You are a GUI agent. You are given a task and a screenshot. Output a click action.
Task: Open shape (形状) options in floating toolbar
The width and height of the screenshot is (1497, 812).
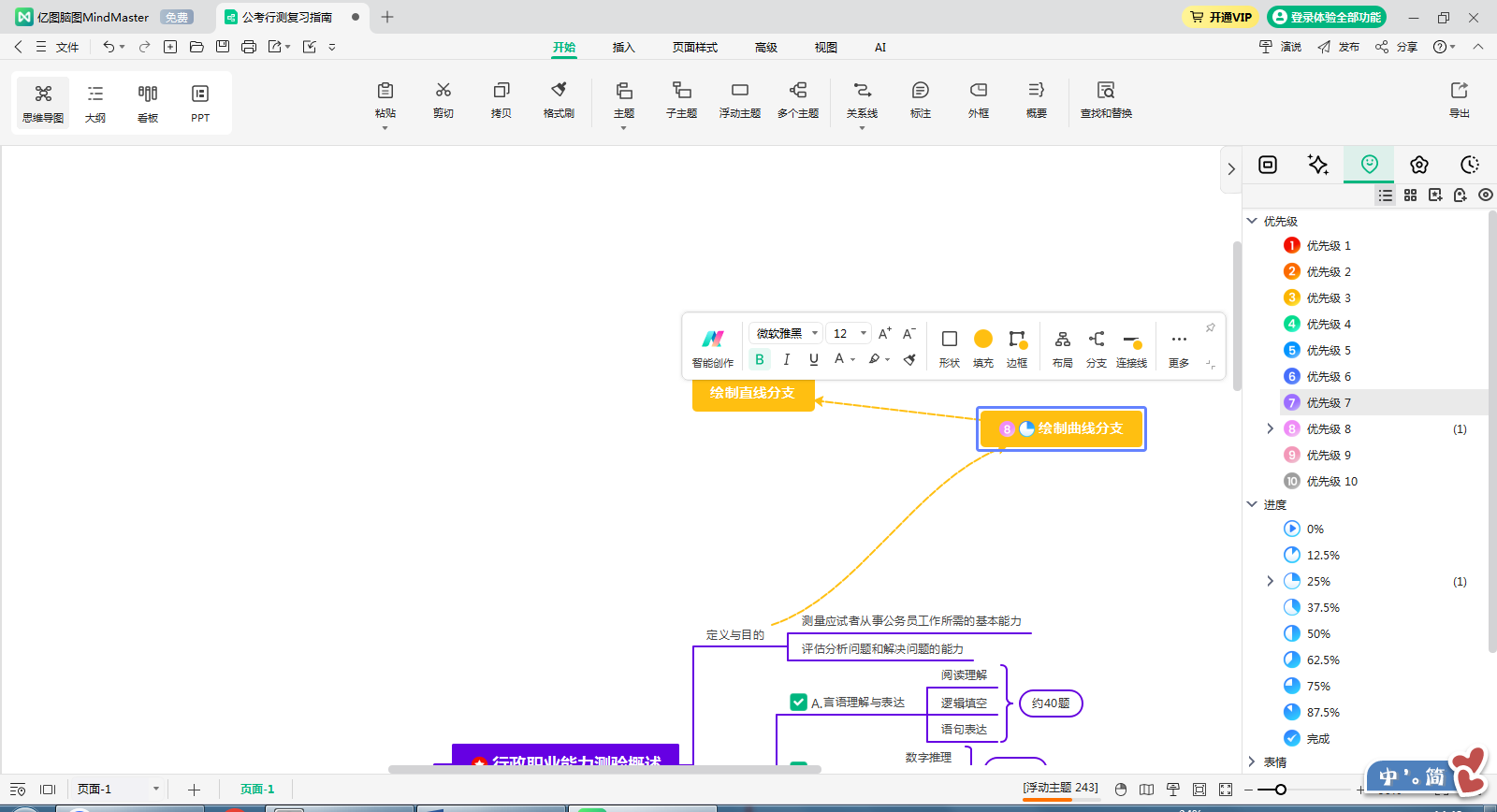950,348
